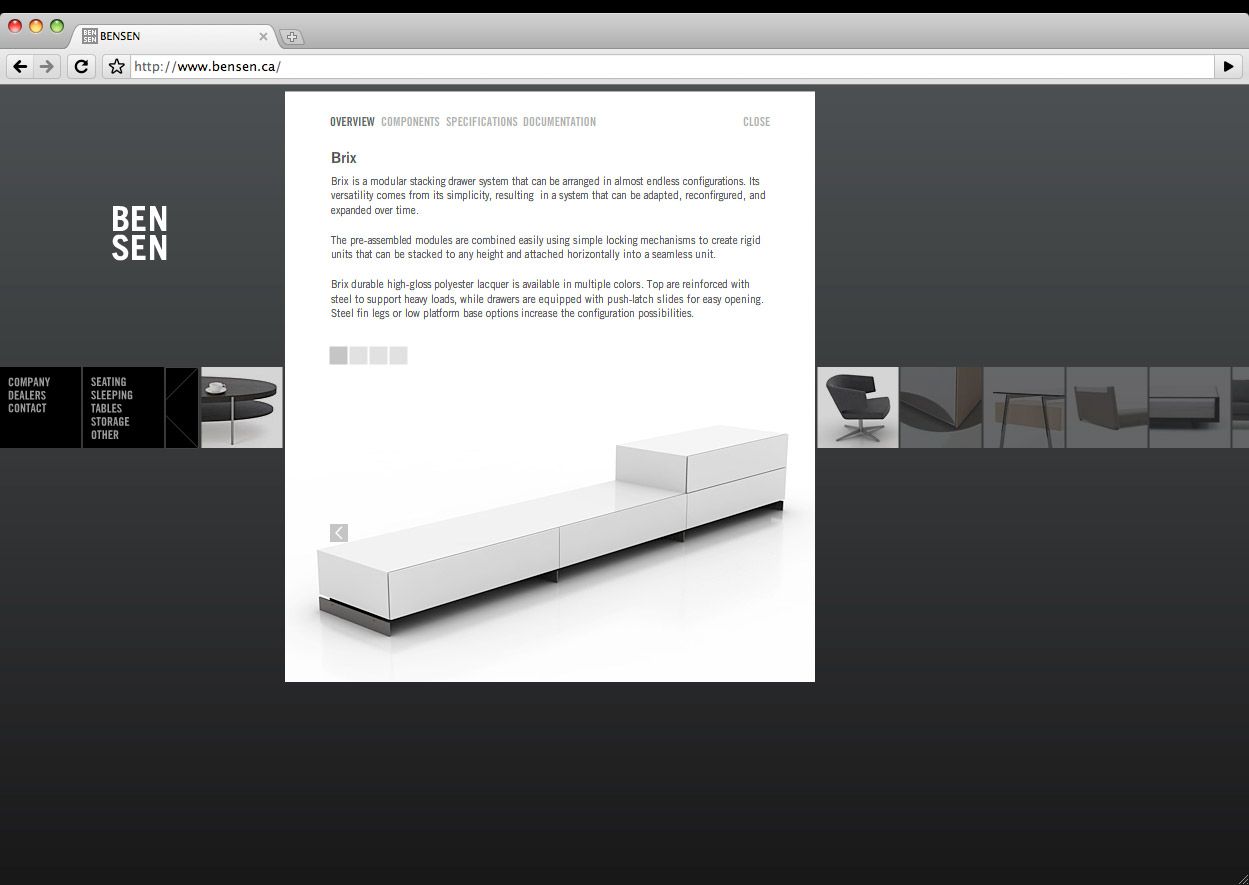Click the dark arrow tile in the navigation strip

click(181, 407)
